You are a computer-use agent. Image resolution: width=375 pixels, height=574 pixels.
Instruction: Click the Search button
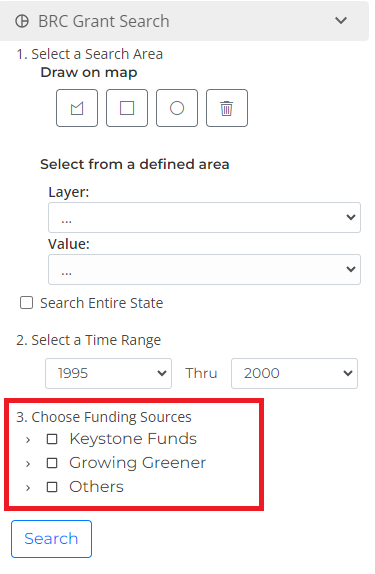click(x=51, y=539)
